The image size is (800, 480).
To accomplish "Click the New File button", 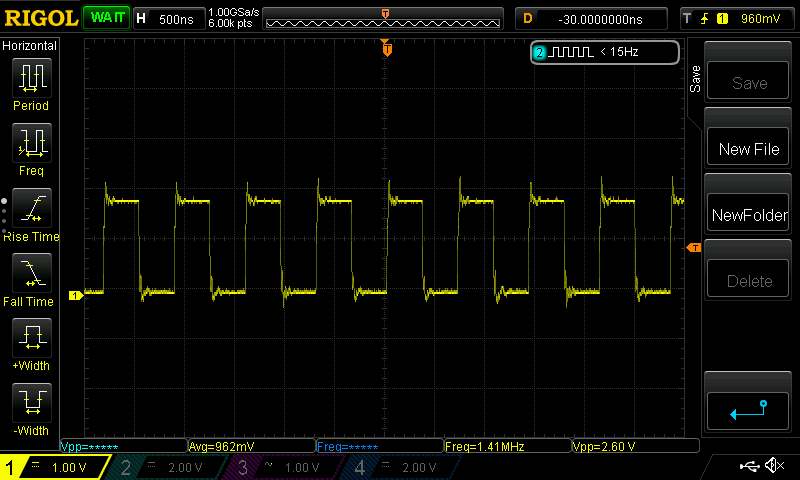I will 748,147.
